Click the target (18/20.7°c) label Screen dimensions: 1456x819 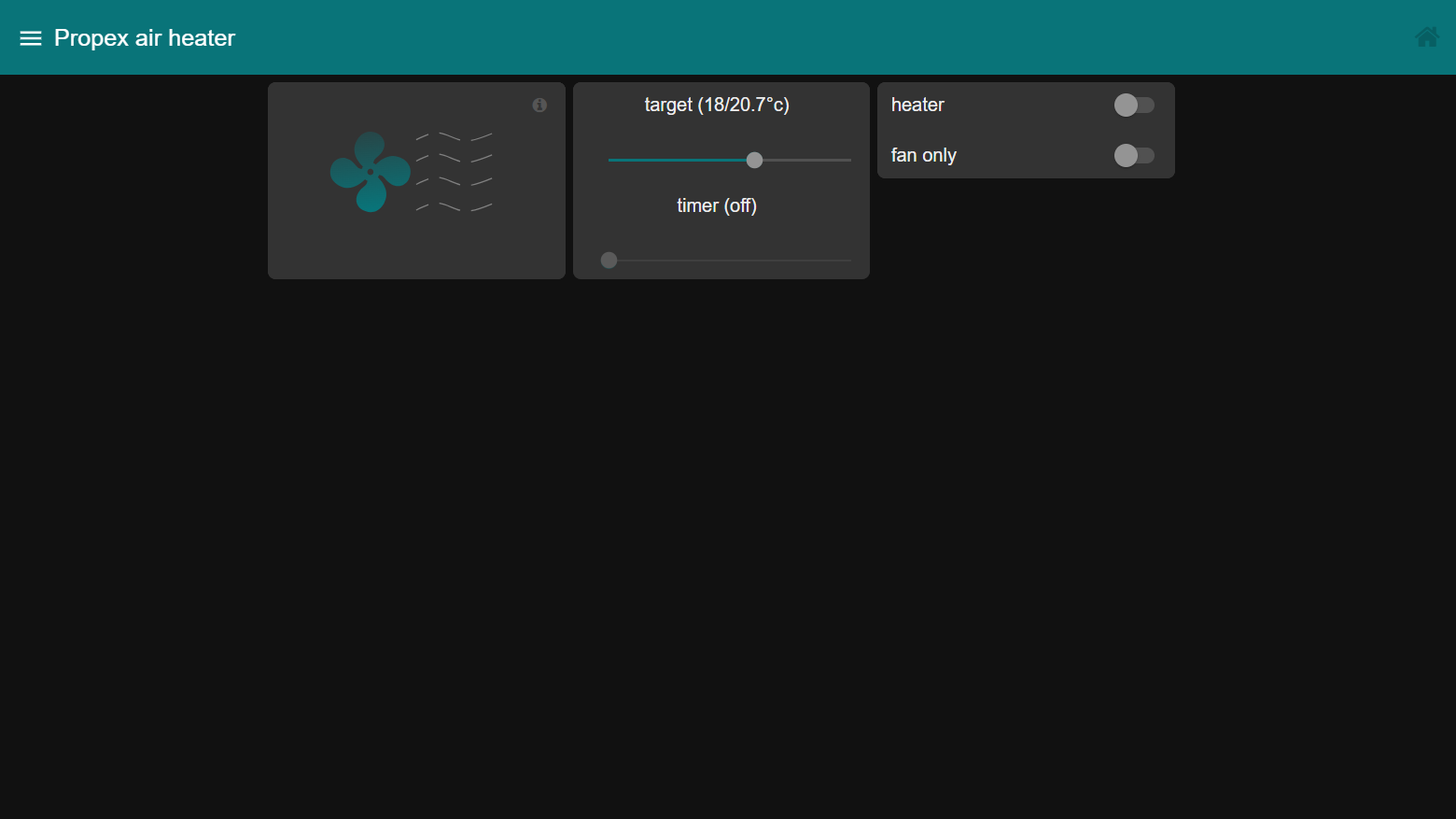click(717, 105)
